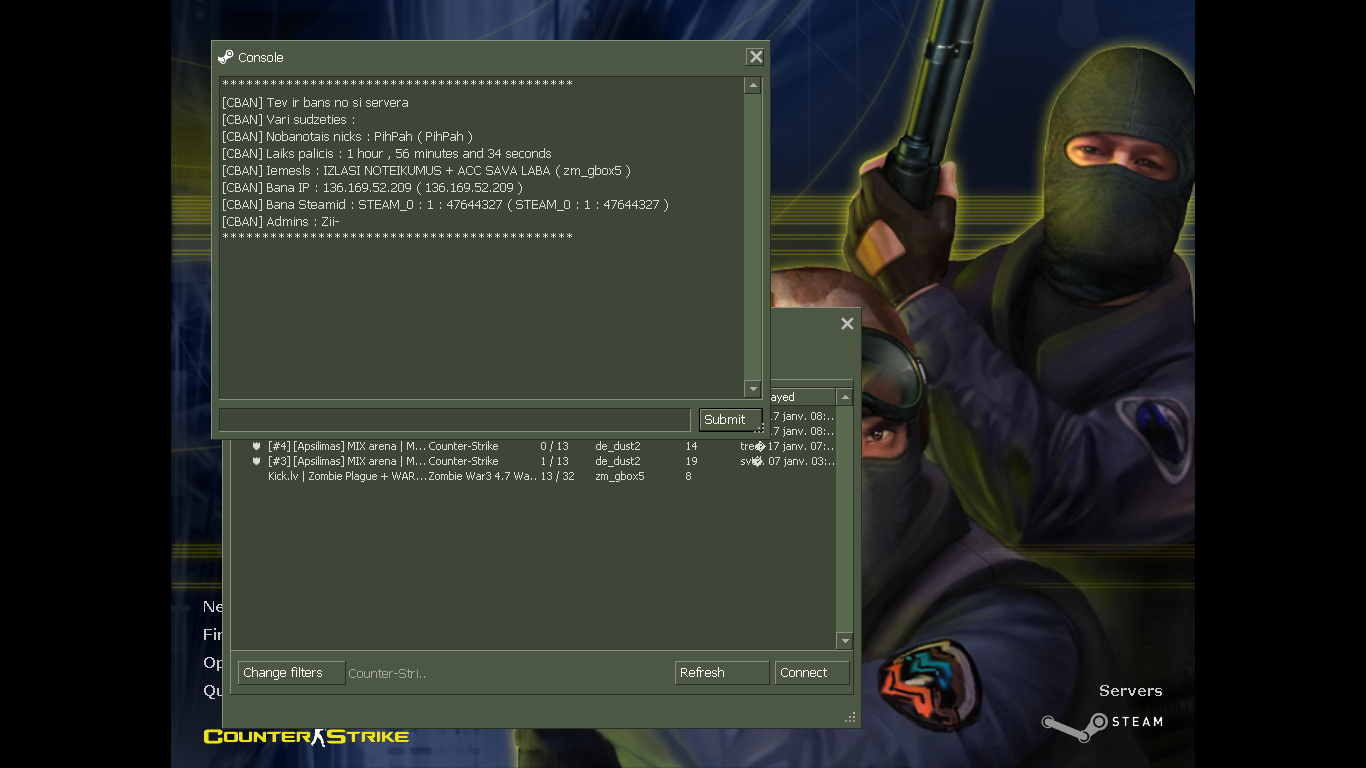Click the server list scrollbar down arrow
Screen dimensions: 1366x768
click(x=845, y=641)
